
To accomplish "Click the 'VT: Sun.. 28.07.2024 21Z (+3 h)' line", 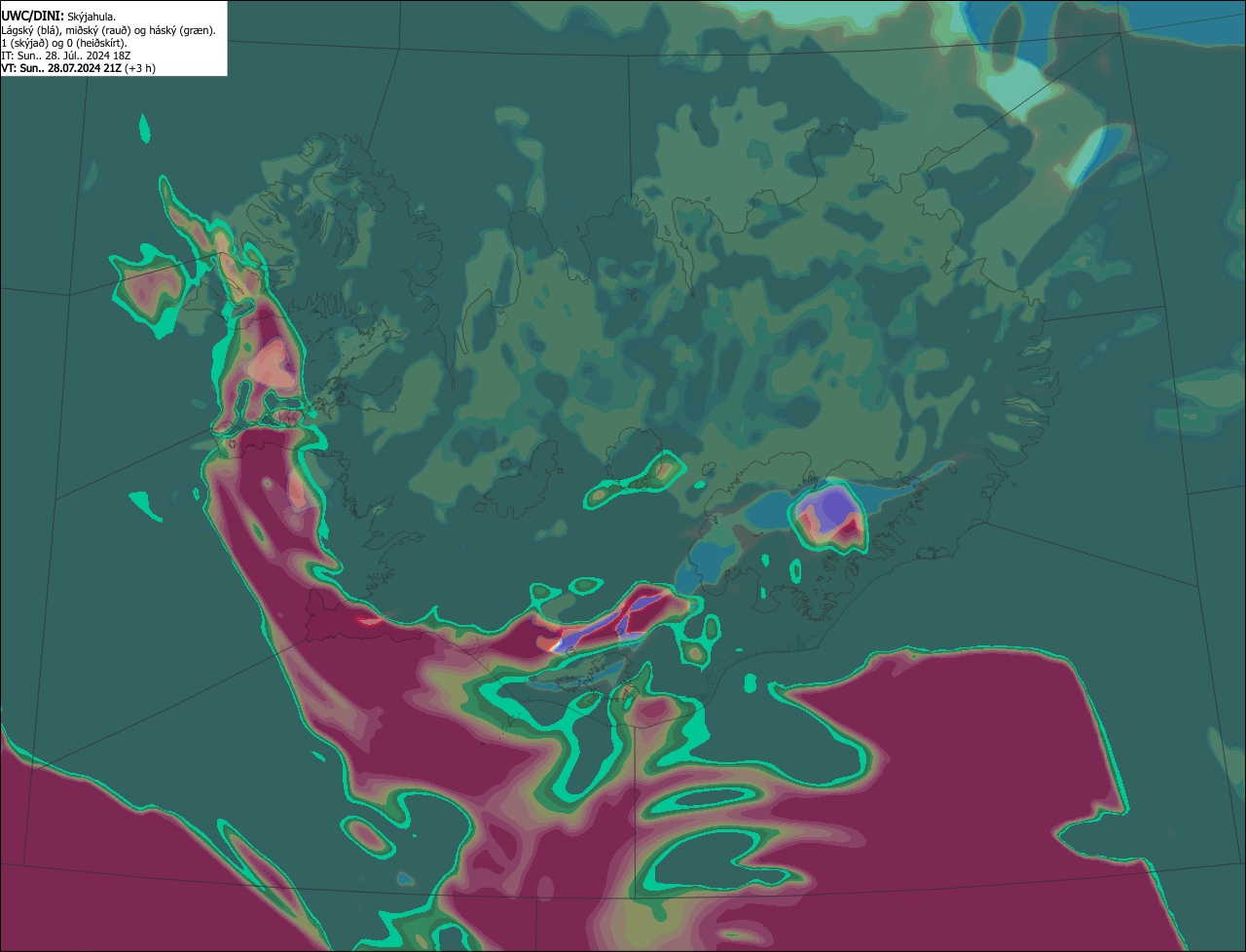I will click(x=78, y=68).
